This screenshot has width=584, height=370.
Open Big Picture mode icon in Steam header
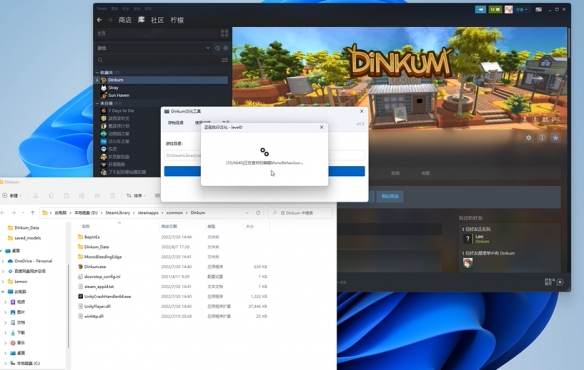[539, 9]
